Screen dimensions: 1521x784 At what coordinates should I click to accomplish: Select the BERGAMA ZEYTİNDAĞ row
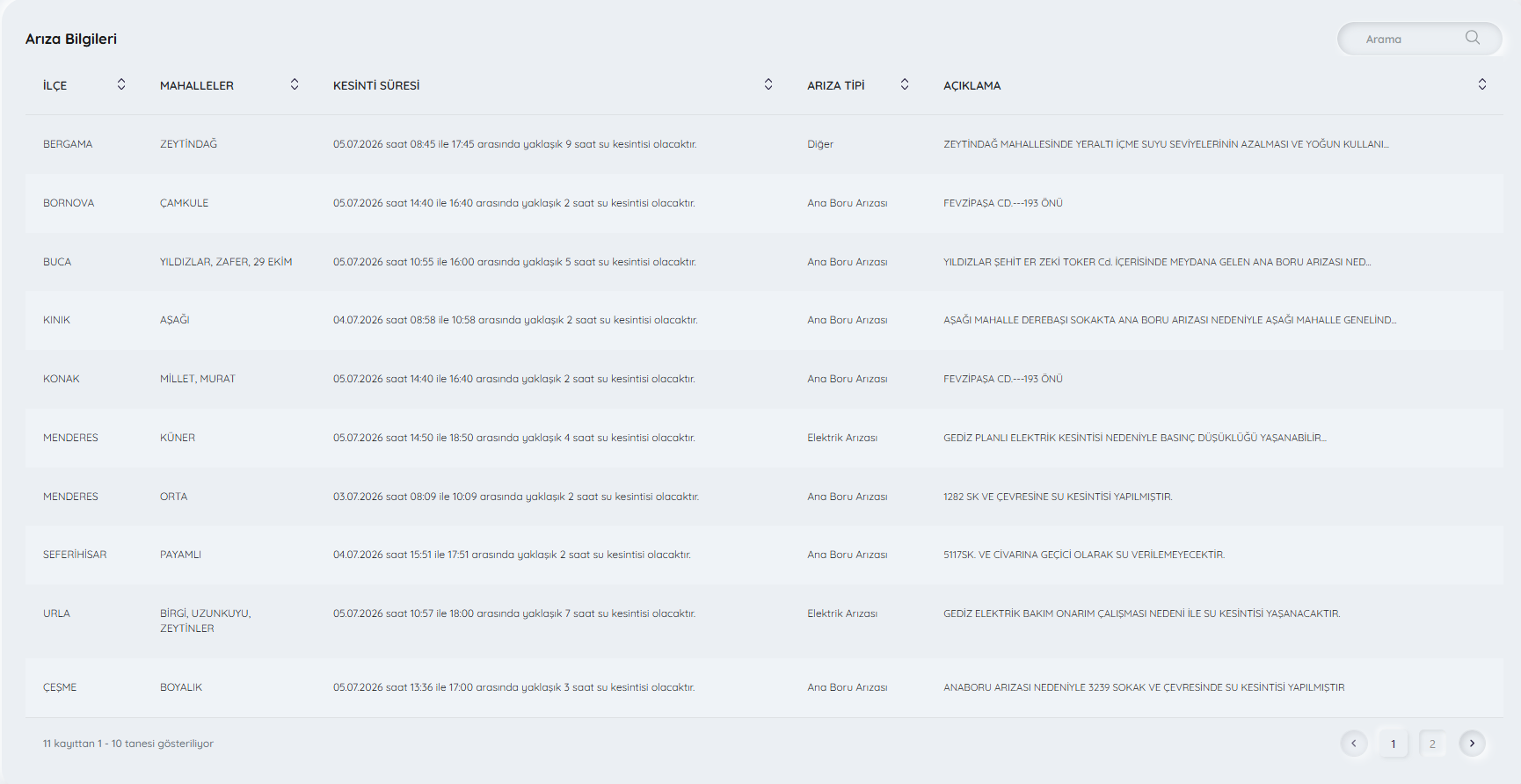[764, 144]
